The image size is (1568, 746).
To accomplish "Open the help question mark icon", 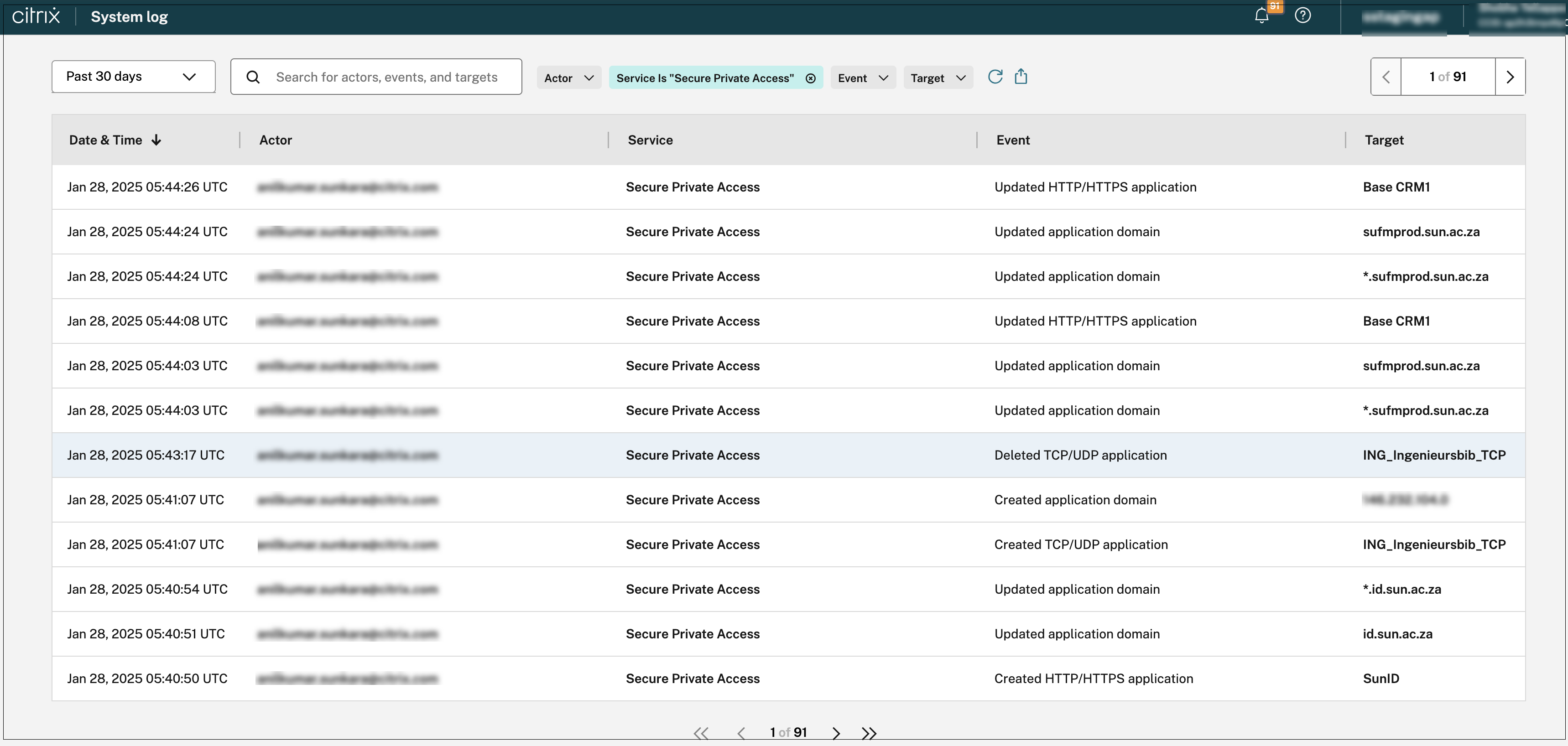I will pyautogui.click(x=1302, y=15).
